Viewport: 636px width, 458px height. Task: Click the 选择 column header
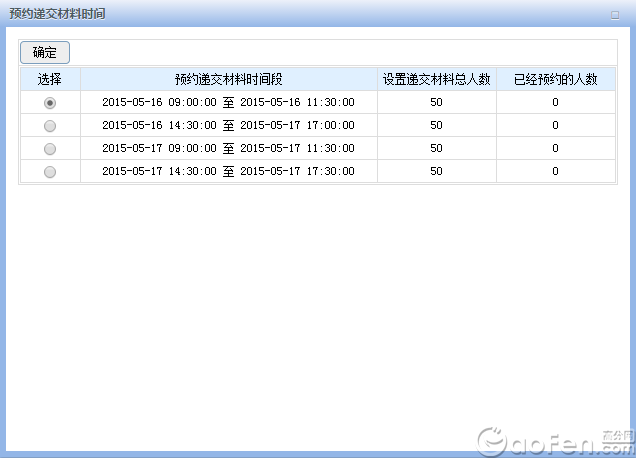[x=50, y=80]
